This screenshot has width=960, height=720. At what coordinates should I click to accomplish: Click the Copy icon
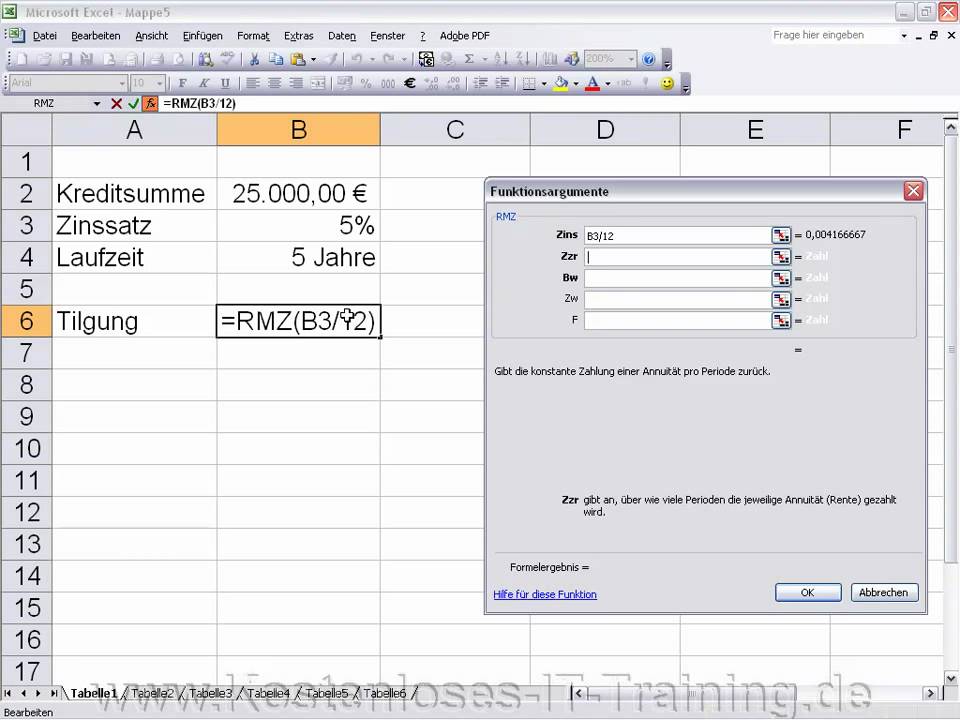(x=276, y=59)
